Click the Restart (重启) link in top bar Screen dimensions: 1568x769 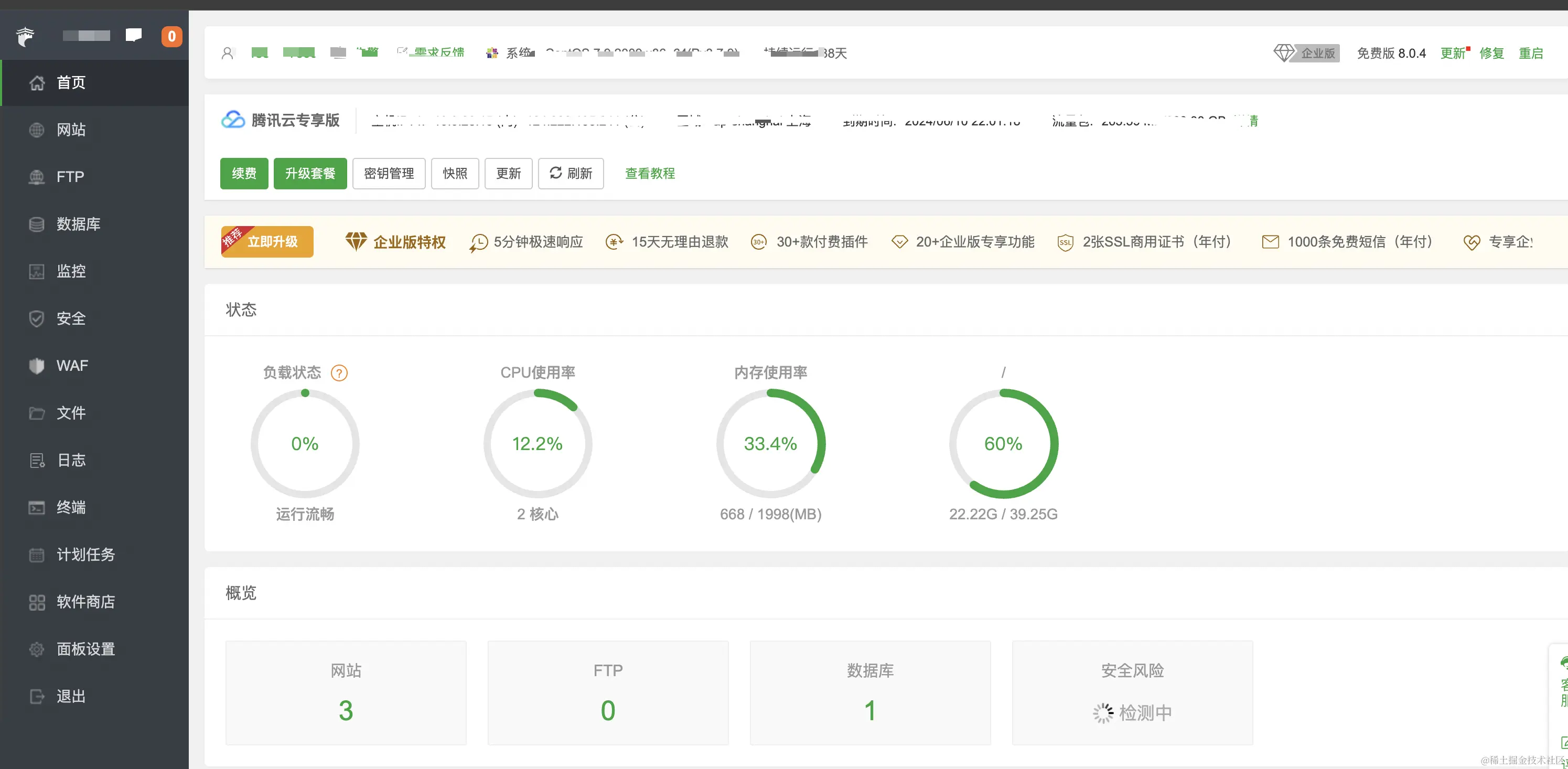[x=1530, y=54]
